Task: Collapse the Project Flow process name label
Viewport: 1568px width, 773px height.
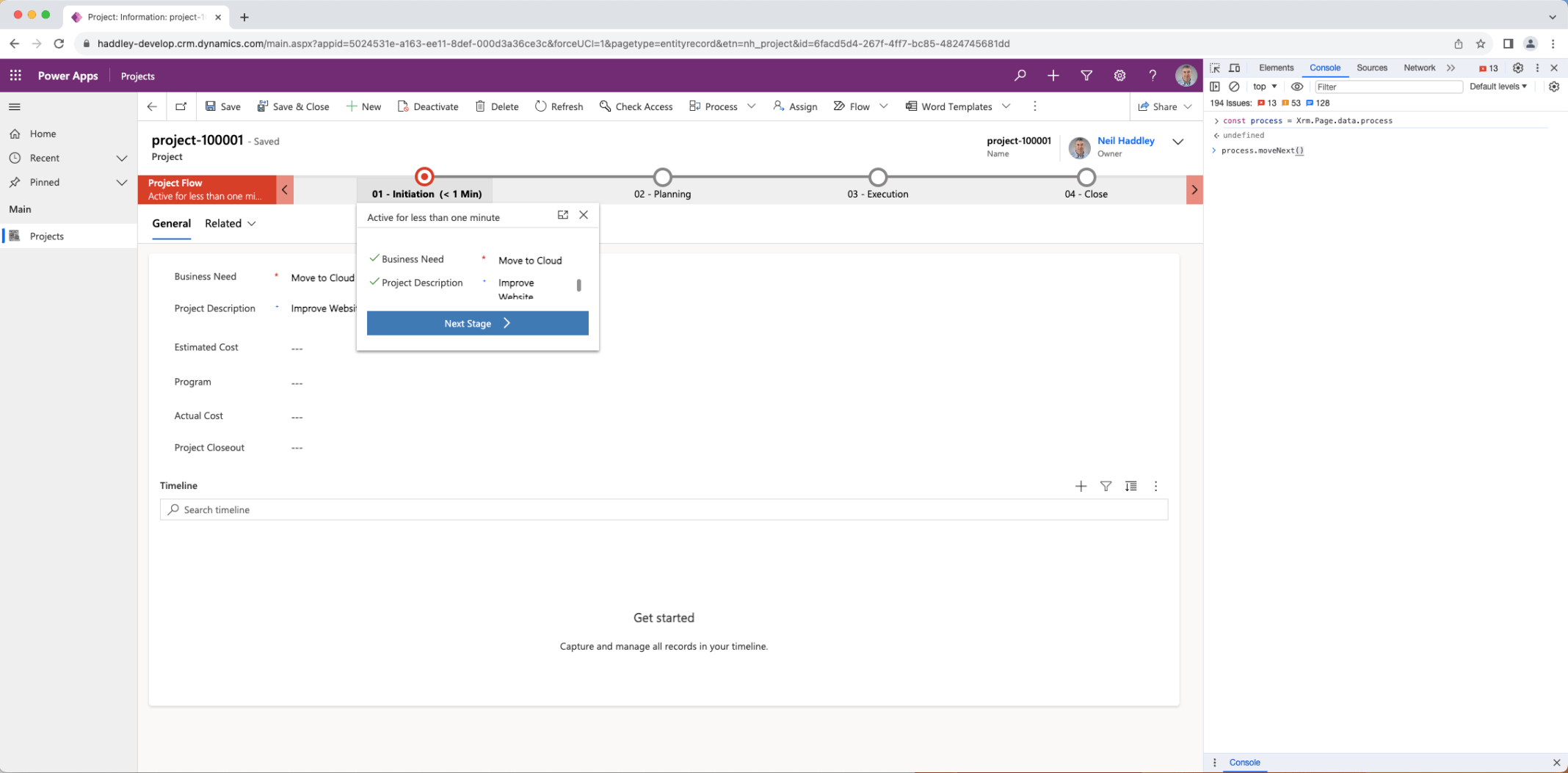Action: (x=207, y=189)
